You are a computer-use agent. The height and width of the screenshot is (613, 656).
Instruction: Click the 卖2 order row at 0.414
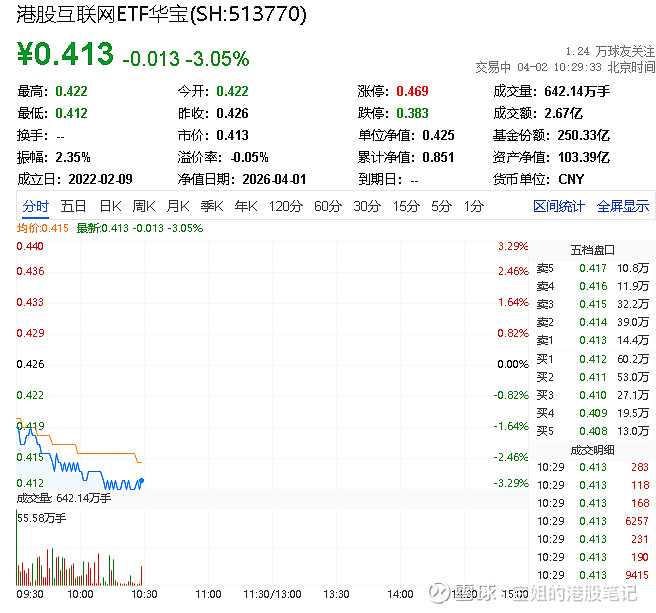point(592,322)
